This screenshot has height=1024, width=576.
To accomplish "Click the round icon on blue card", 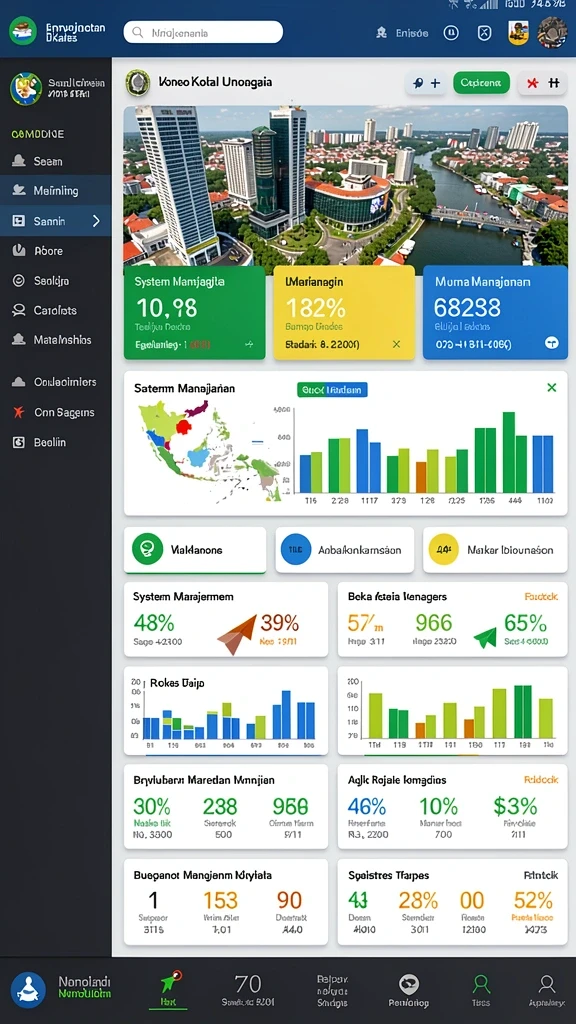I will [552, 344].
